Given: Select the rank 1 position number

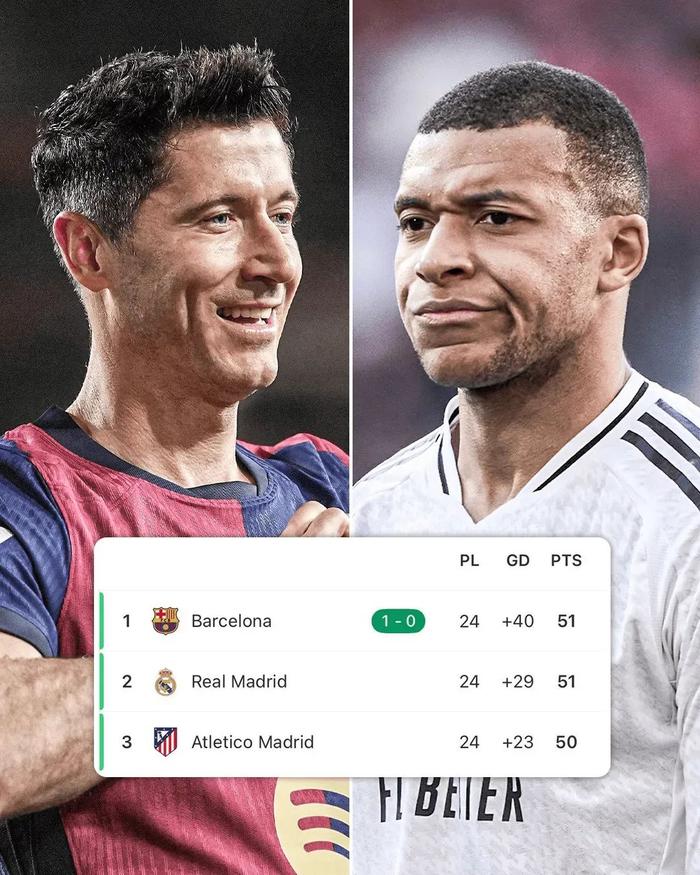Looking at the screenshot, I should [x=127, y=621].
